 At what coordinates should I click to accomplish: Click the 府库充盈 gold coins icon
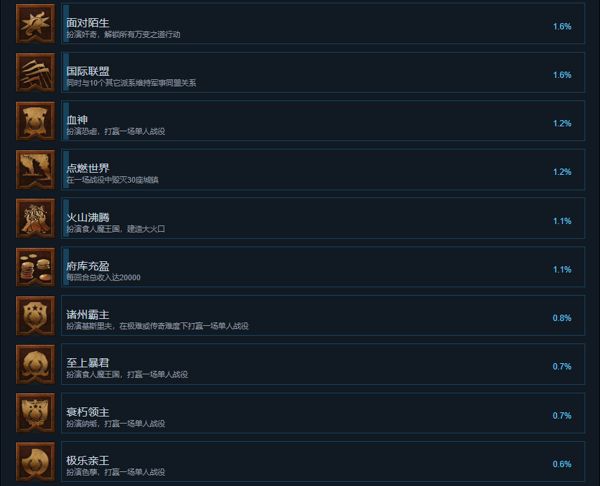36,267
